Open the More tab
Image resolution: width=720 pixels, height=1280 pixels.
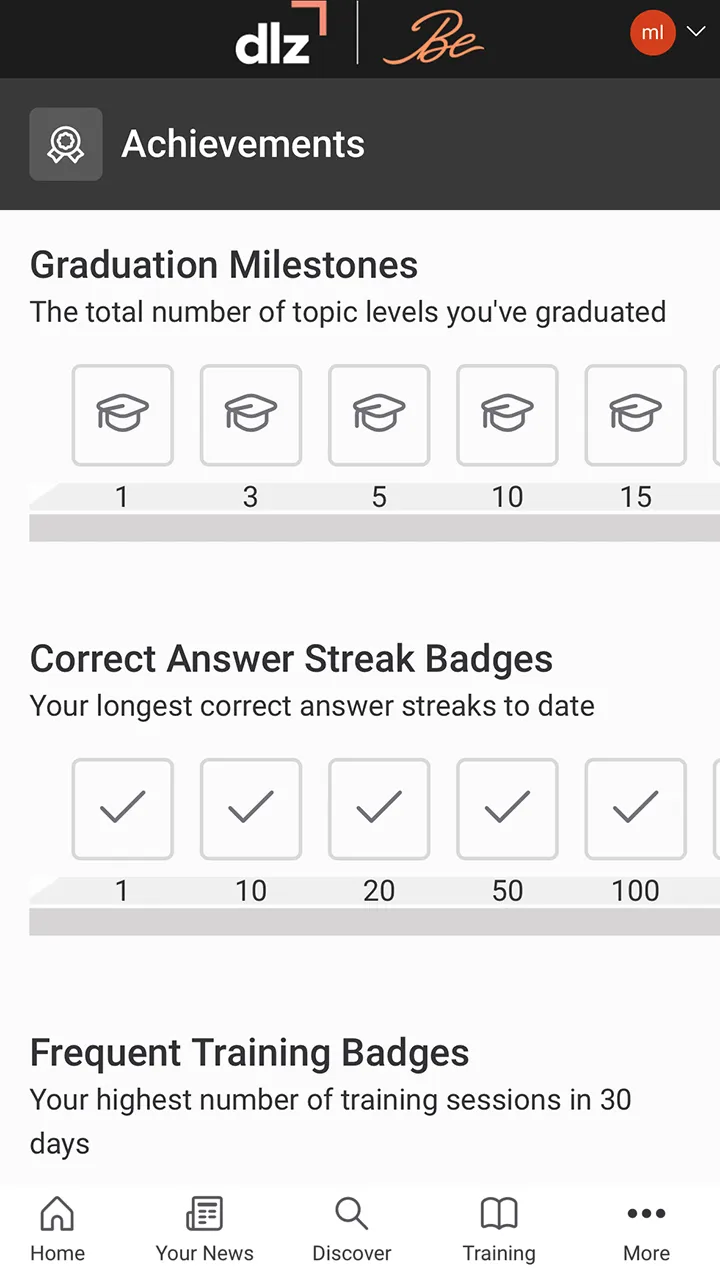(646, 1232)
